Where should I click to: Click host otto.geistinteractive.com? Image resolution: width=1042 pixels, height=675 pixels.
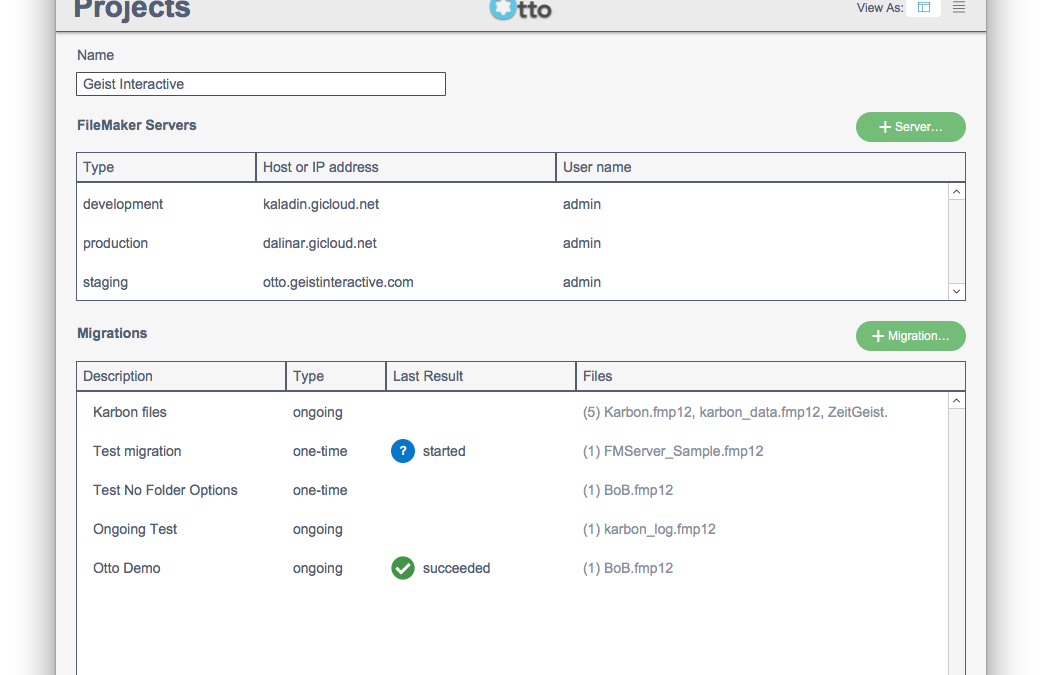click(x=338, y=282)
